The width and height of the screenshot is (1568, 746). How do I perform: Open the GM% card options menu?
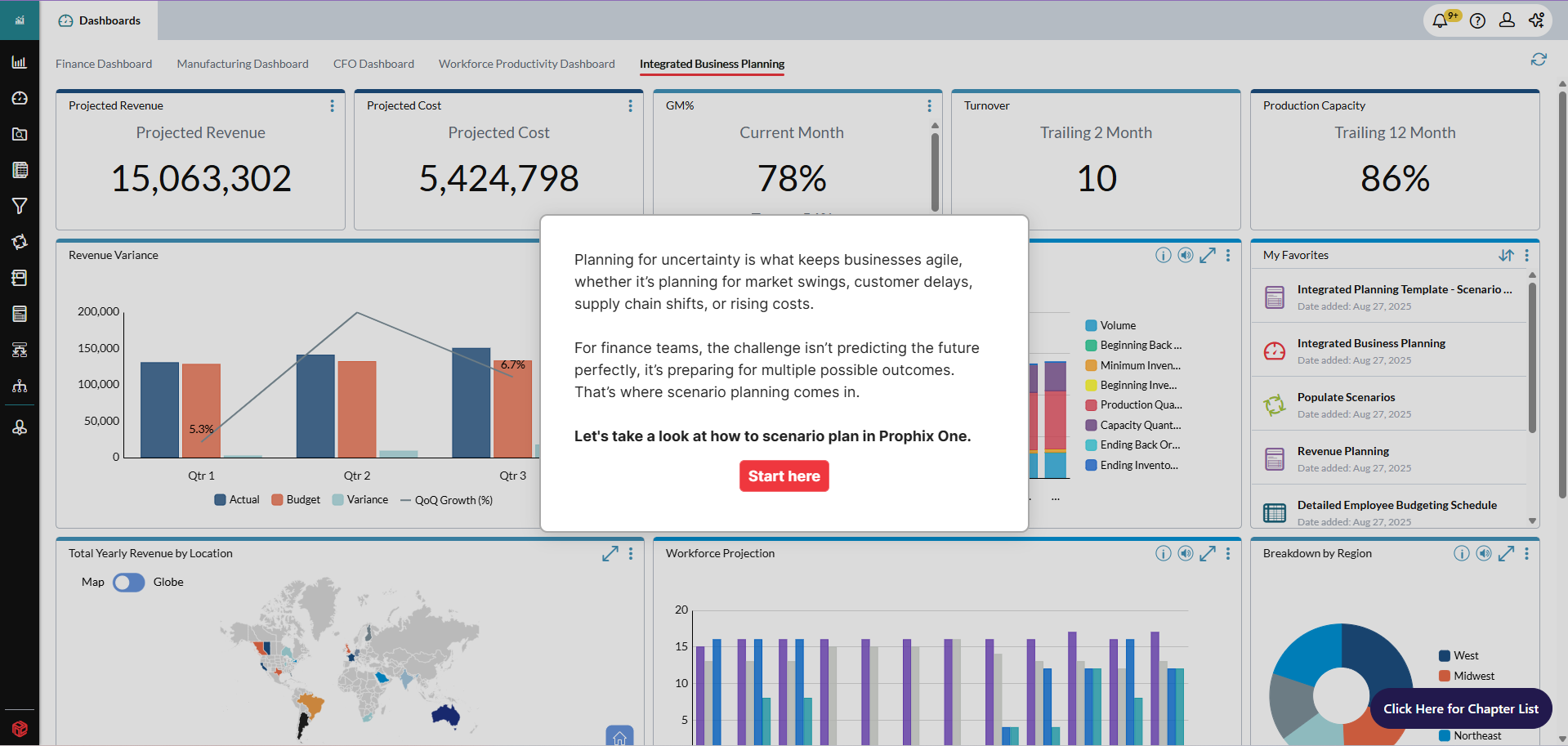click(x=929, y=106)
